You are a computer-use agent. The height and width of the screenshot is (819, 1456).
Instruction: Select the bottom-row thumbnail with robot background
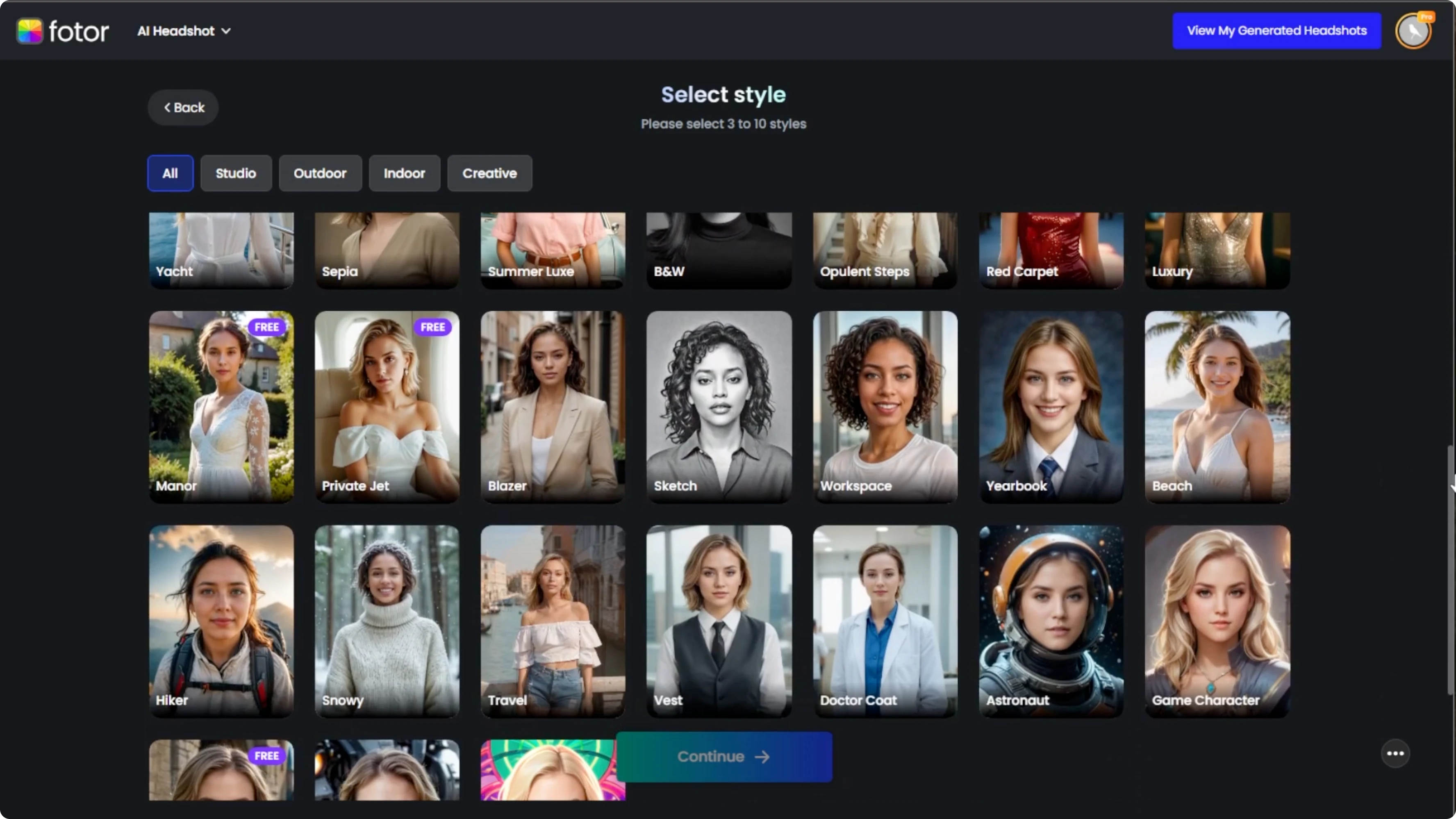387,770
